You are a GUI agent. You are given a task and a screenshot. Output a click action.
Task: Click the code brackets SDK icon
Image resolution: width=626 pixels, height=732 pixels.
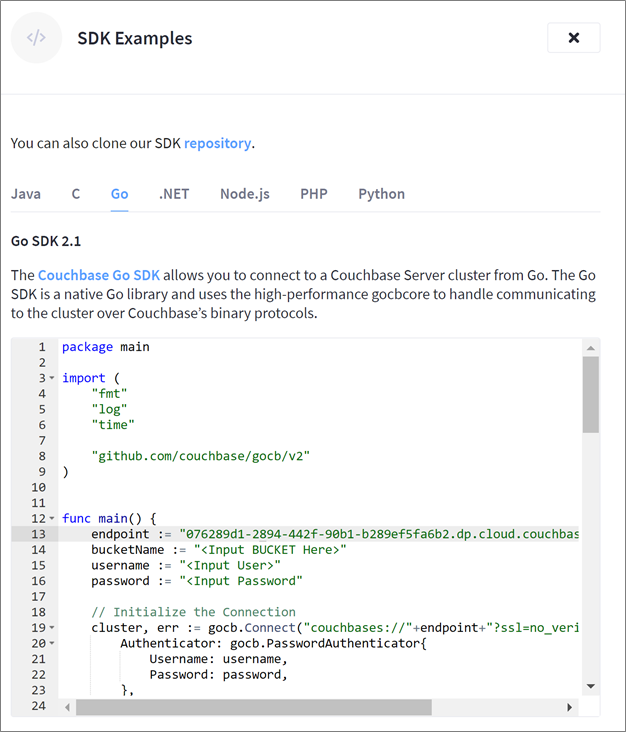tap(36, 37)
